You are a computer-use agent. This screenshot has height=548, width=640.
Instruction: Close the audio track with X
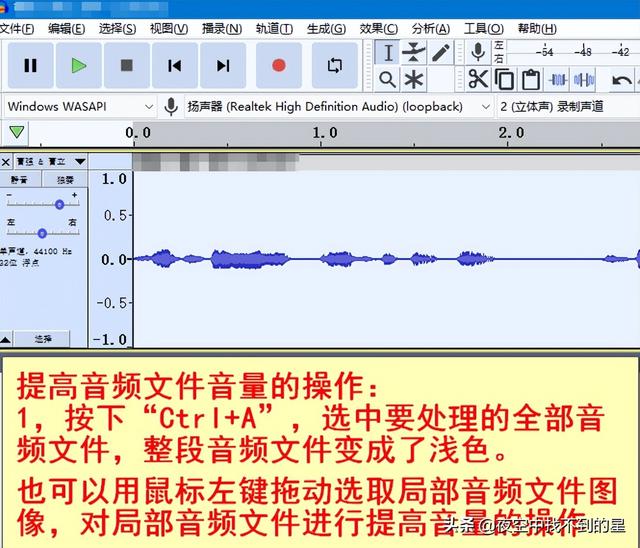(x=6, y=162)
